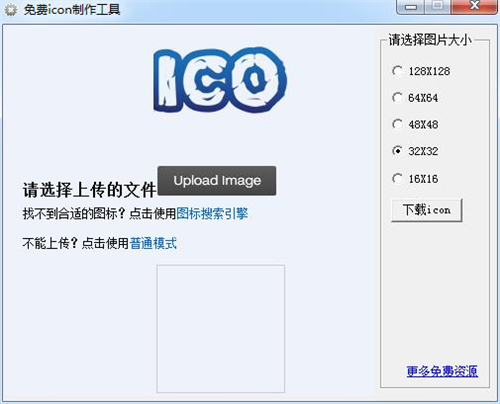Minimize the 免费icon制作工具 window
The width and height of the screenshot is (500, 404).
point(411,7)
